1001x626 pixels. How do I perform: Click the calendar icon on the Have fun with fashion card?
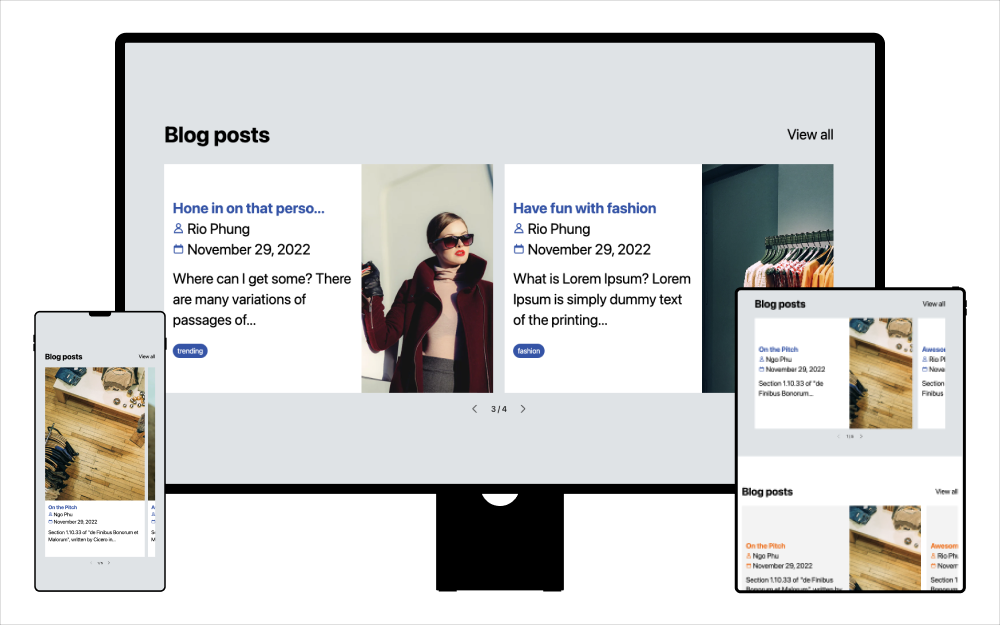point(519,250)
